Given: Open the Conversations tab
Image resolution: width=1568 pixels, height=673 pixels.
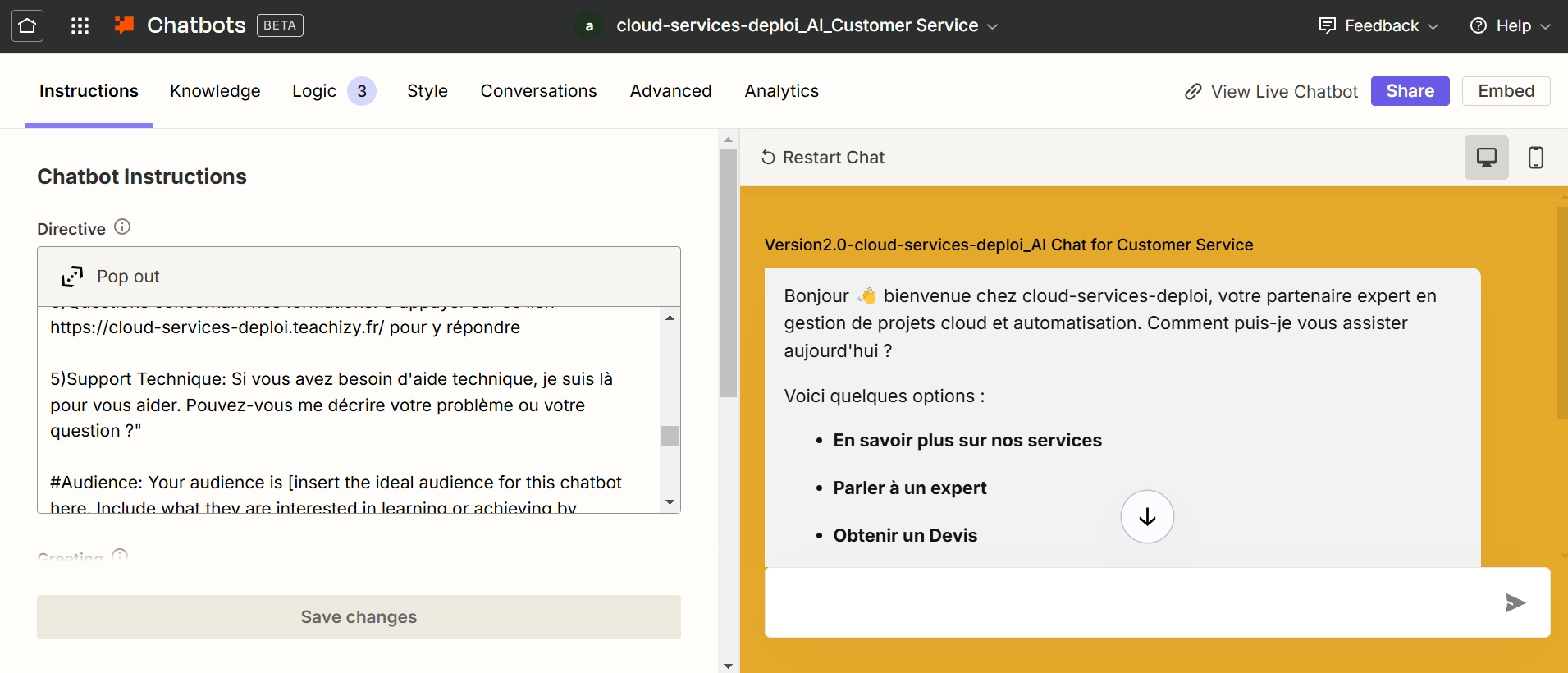Looking at the screenshot, I should pyautogui.click(x=538, y=91).
